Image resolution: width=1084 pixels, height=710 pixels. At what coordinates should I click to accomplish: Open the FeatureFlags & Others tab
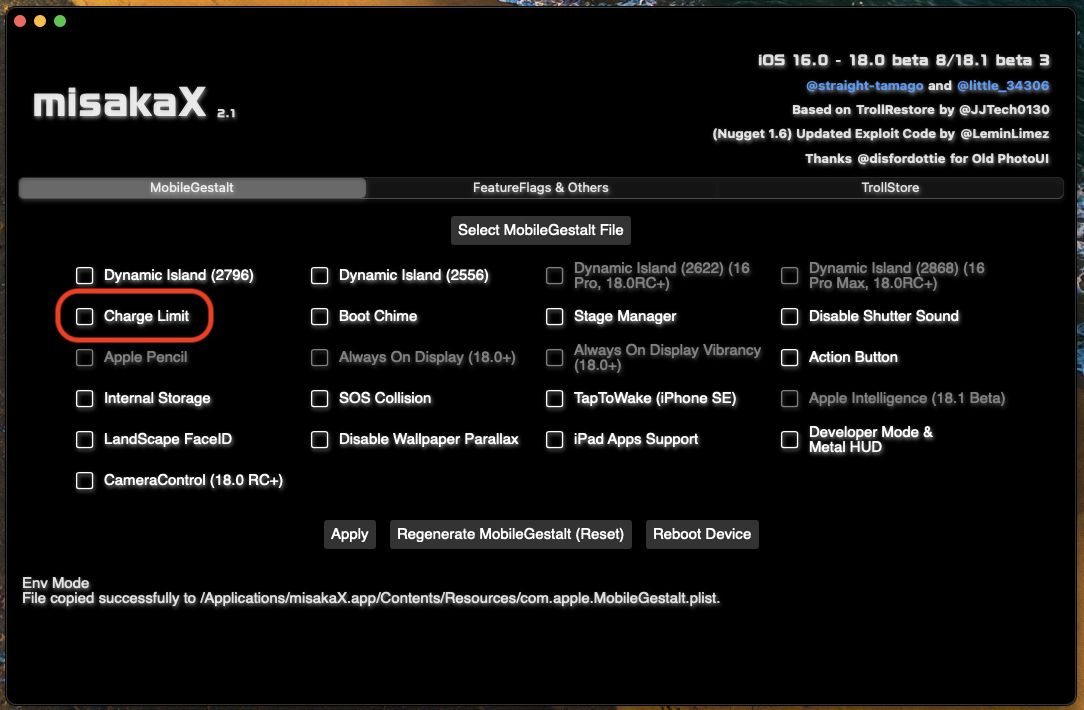(x=541, y=187)
